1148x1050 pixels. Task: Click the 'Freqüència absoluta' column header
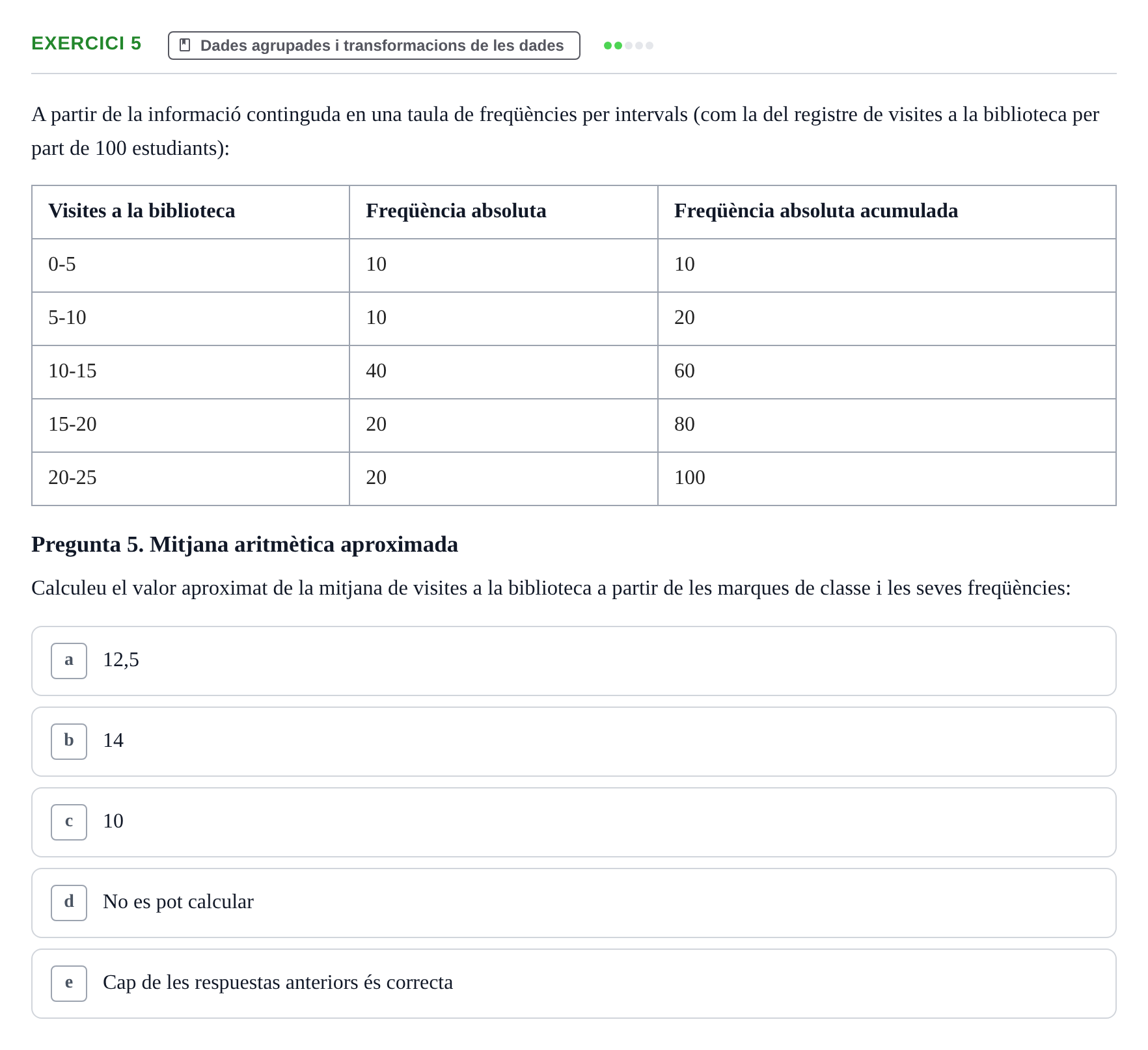(x=504, y=212)
